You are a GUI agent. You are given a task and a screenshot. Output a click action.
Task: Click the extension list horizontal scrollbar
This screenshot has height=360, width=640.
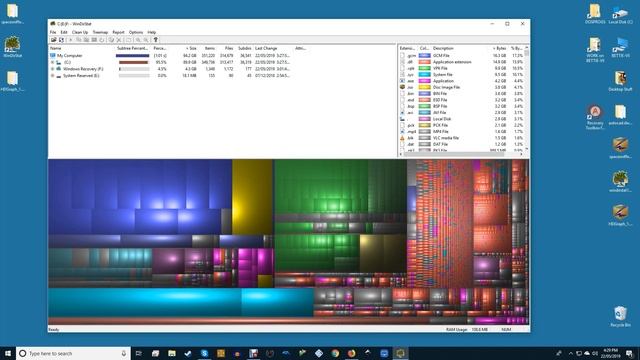point(461,154)
